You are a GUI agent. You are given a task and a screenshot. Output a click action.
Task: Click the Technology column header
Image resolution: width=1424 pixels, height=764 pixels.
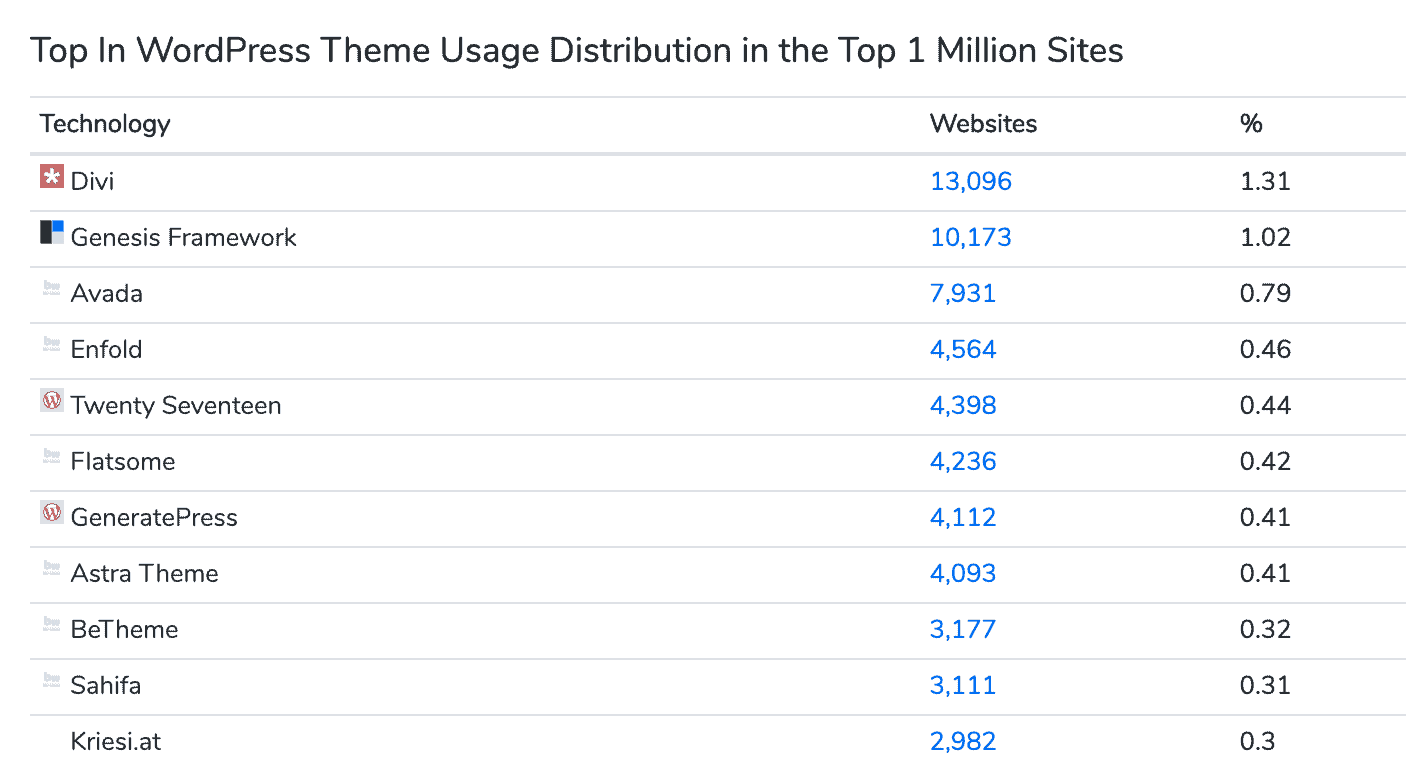105,124
